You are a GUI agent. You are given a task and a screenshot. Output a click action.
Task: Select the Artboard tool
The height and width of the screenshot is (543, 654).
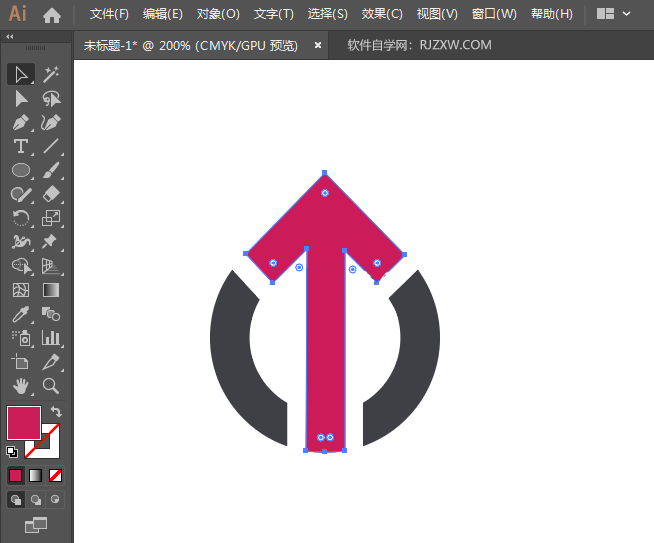(x=21, y=362)
